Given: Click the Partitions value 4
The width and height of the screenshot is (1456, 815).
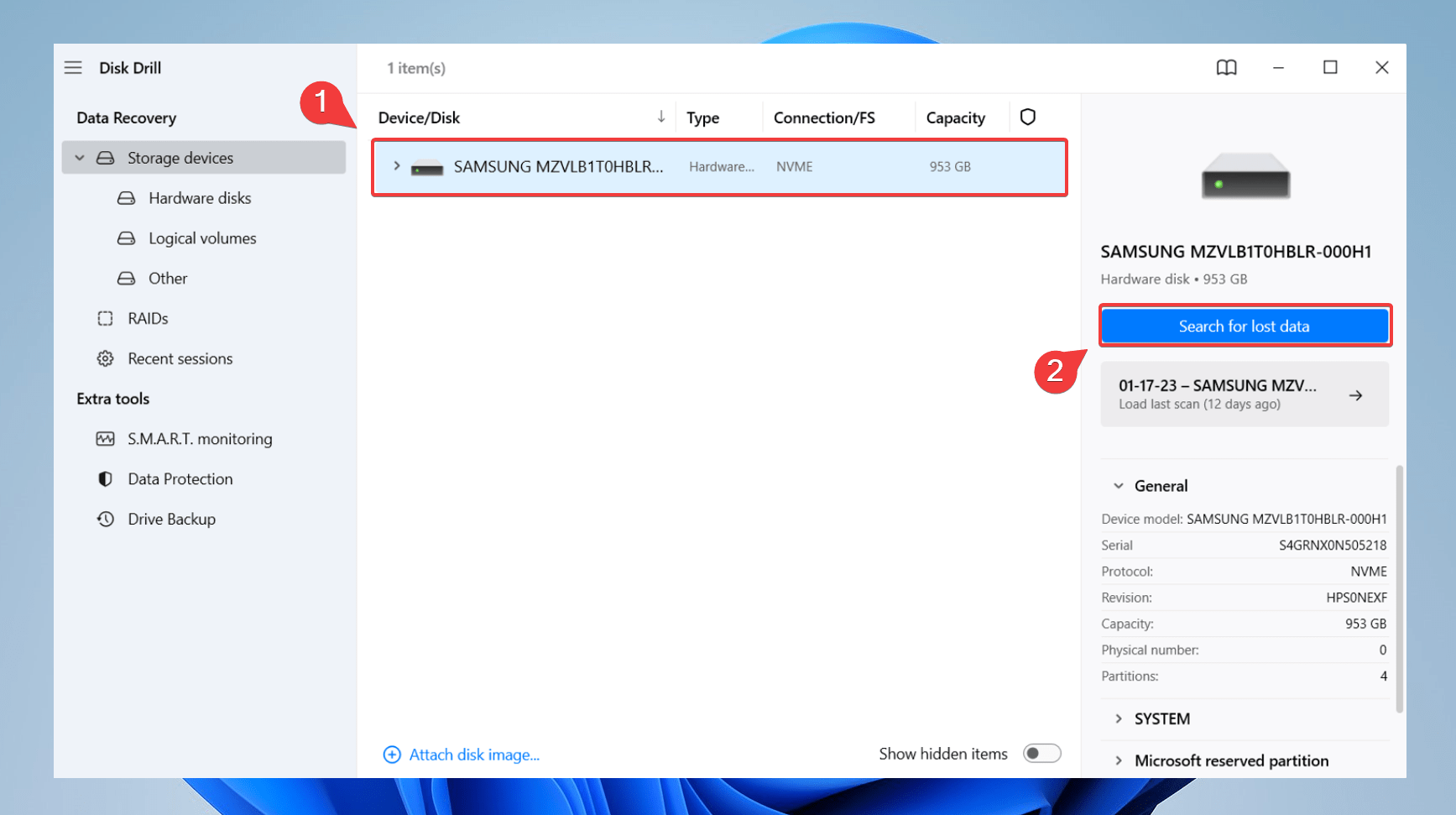Looking at the screenshot, I should tap(1383, 676).
